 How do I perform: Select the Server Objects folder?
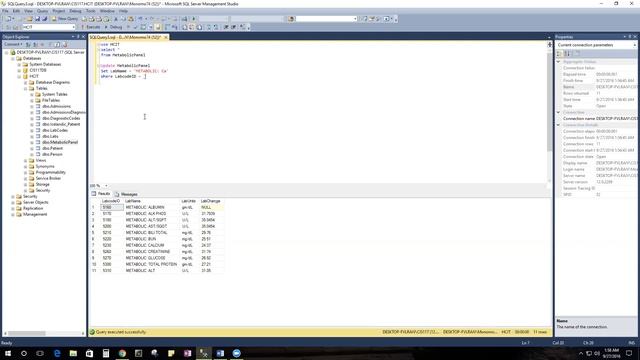point(36,202)
